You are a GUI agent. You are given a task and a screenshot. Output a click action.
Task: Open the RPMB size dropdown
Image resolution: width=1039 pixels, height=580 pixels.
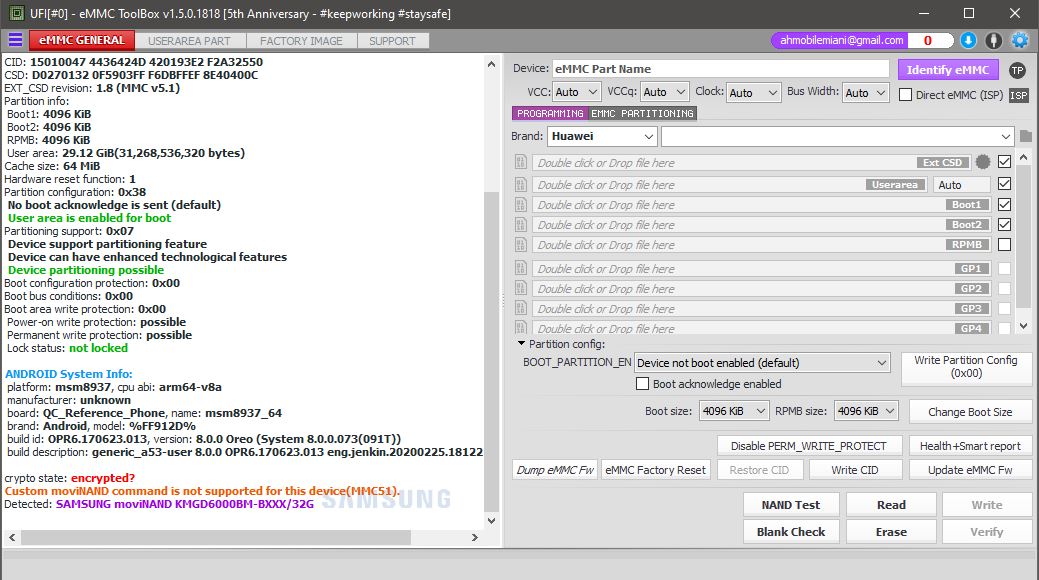[x=866, y=411]
